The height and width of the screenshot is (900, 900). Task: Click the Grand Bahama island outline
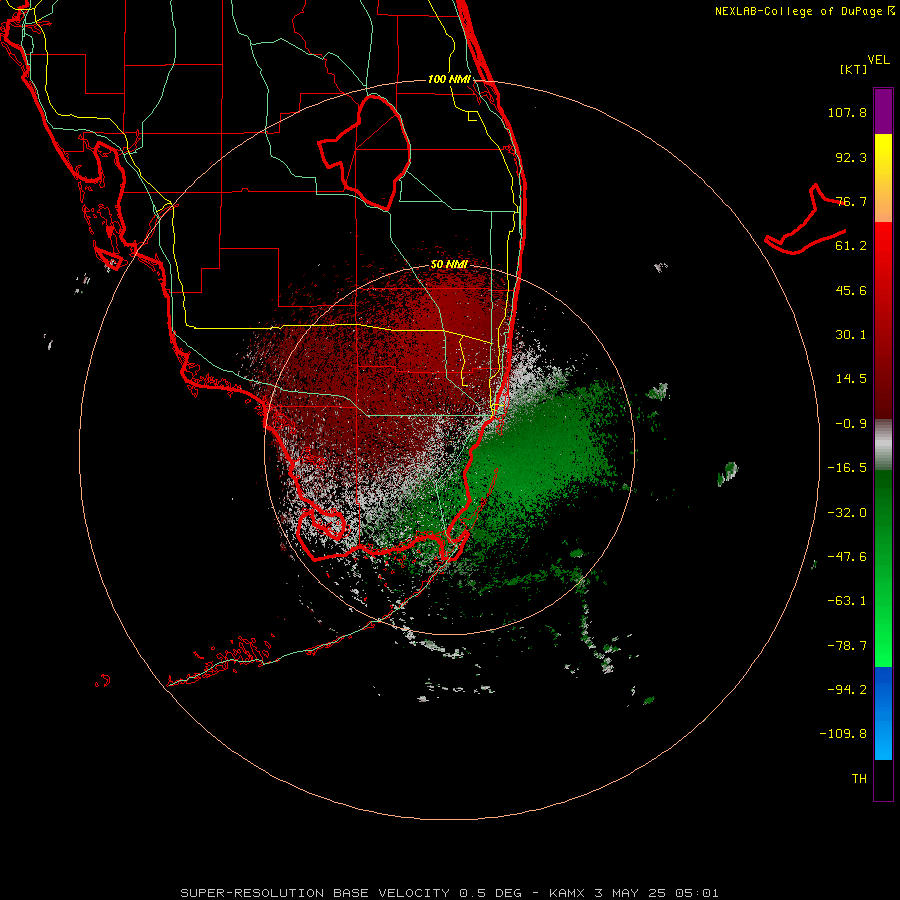click(805, 220)
